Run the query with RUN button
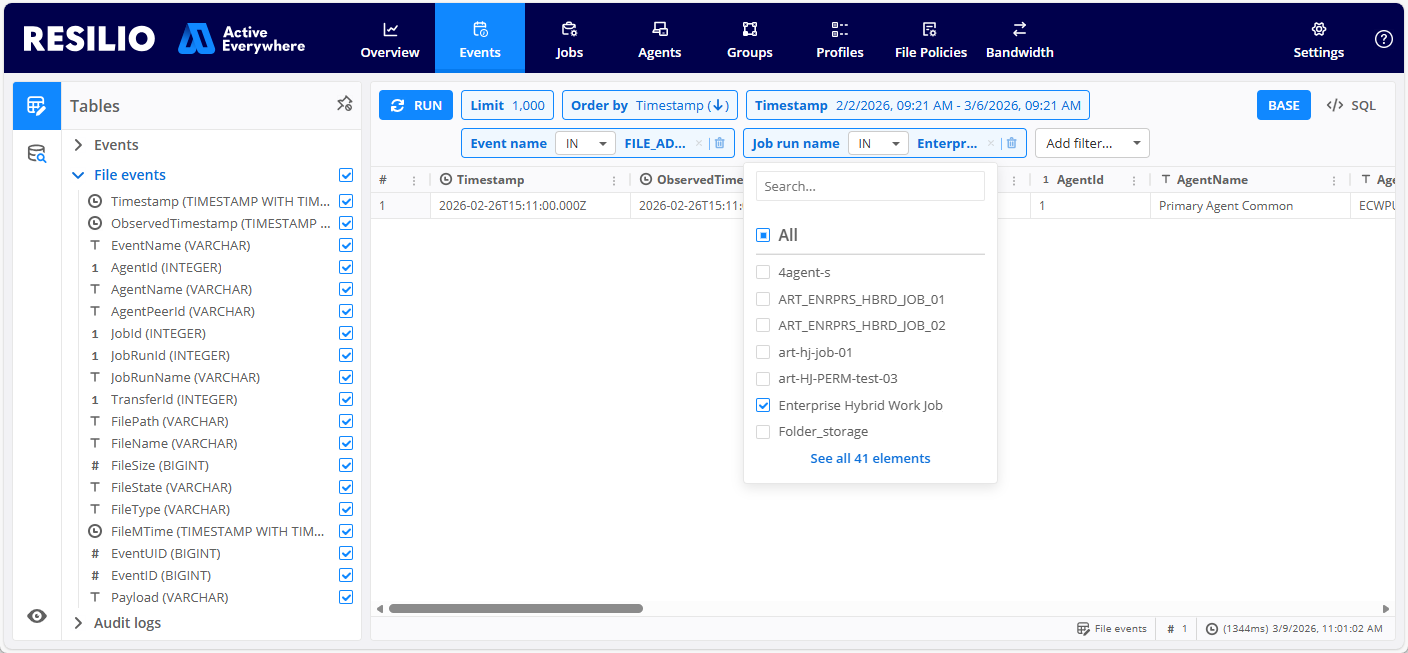This screenshot has width=1408, height=653. [416, 106]
